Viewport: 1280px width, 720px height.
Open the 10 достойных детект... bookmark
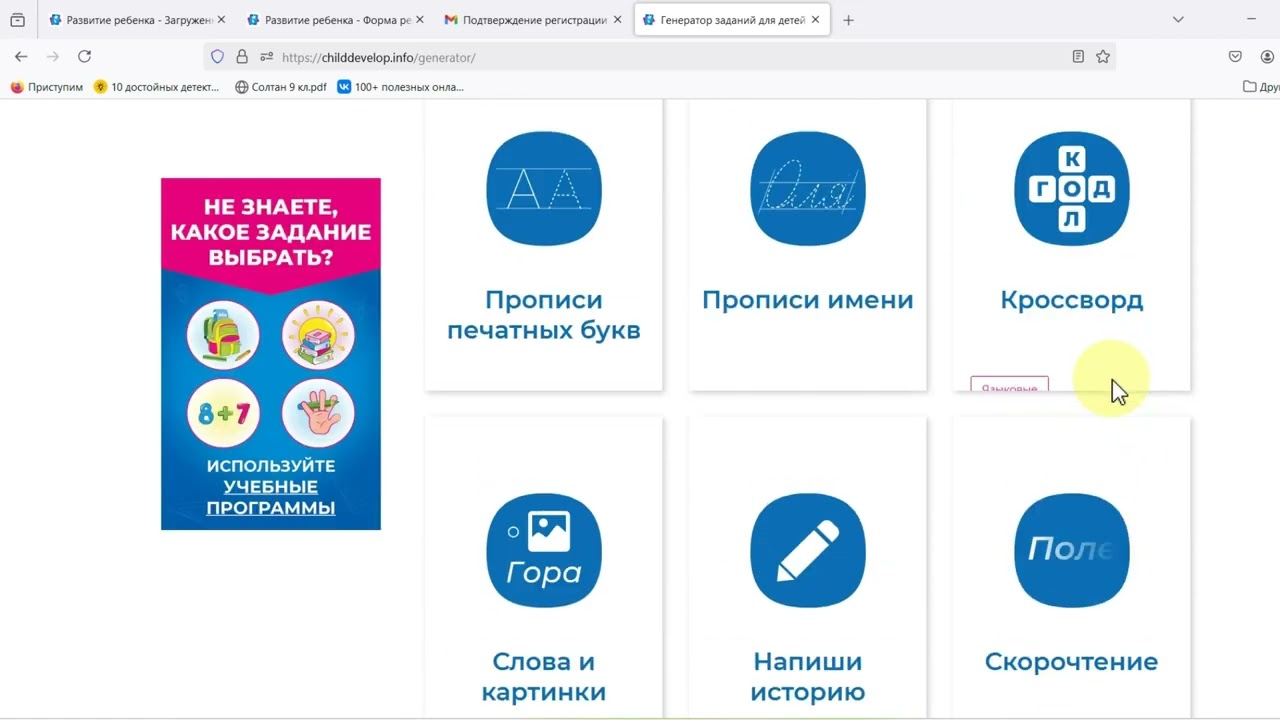tap(156, 87)
